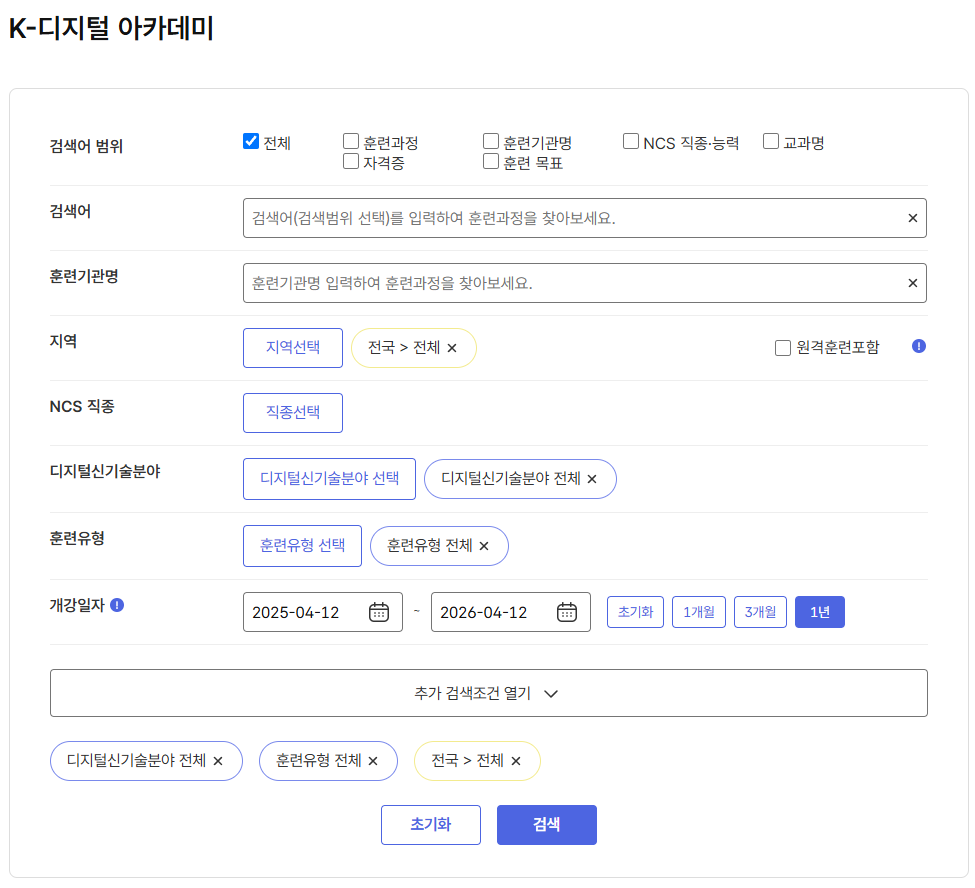Check the 훈련기관명 search scope checkbox
The image size is (975, 888).
(x=491, y=141)
